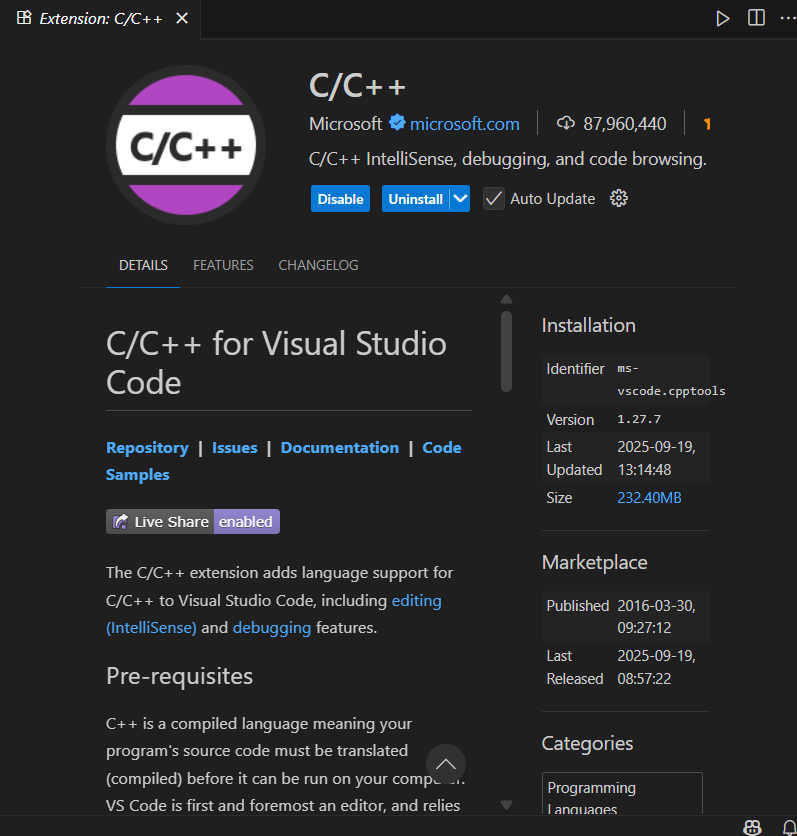The width and height of the screenshot is (797, 836).
Task: Switch to the Features tab
Action: 223,265
